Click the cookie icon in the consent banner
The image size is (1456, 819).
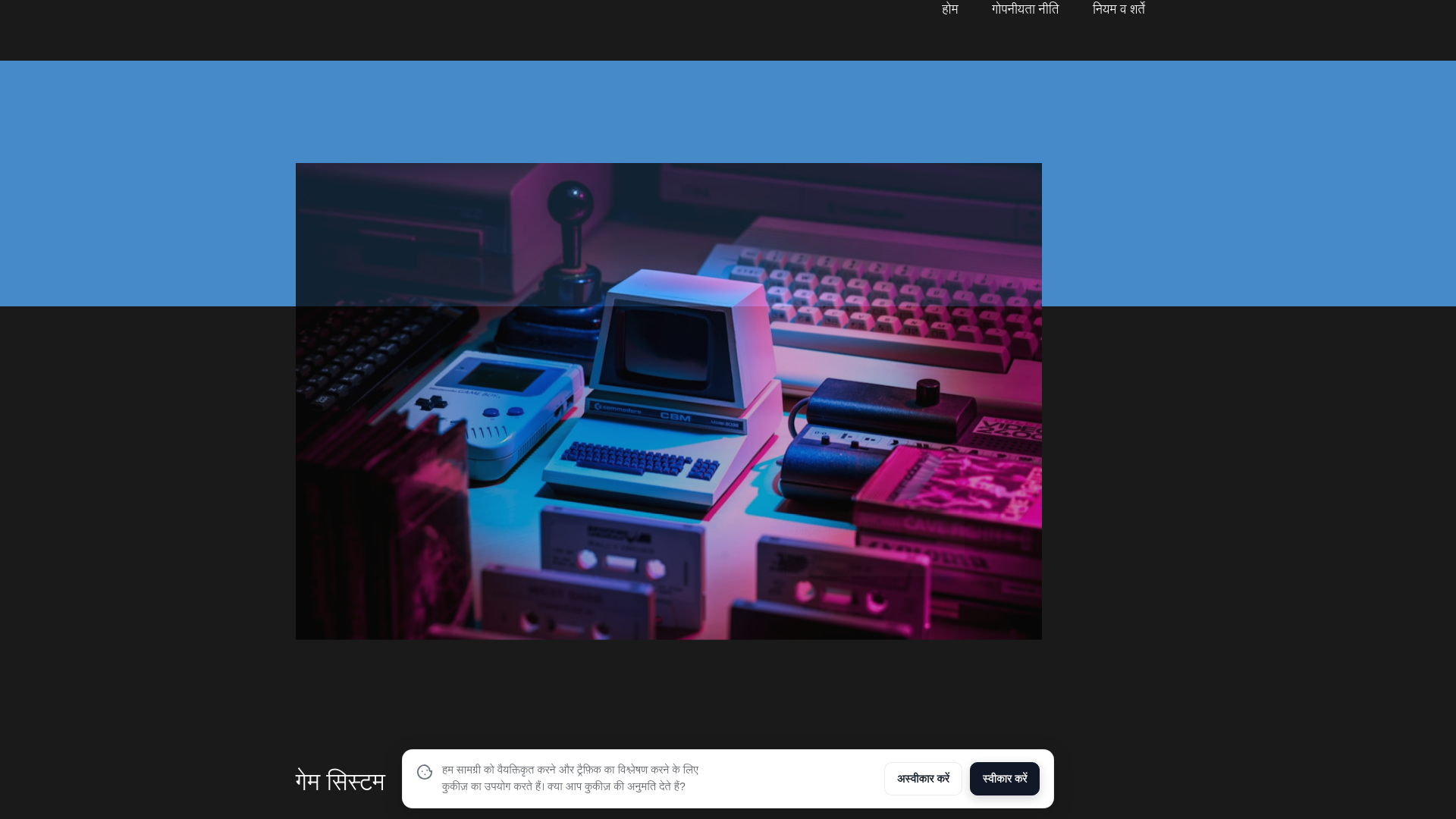click(x=425, y=772)
